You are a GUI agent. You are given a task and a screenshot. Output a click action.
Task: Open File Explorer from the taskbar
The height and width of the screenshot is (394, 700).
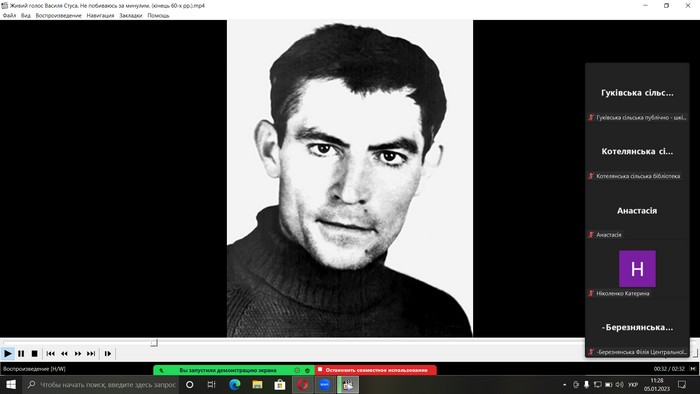click(257, 384)
